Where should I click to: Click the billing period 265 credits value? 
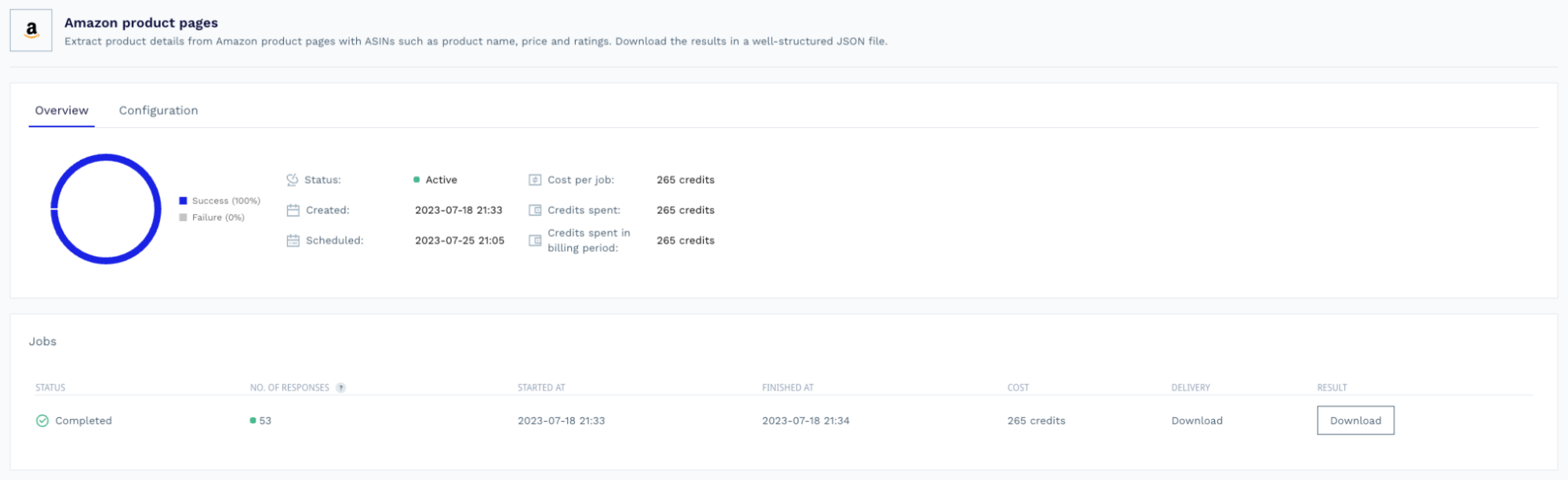coord(686,241)
